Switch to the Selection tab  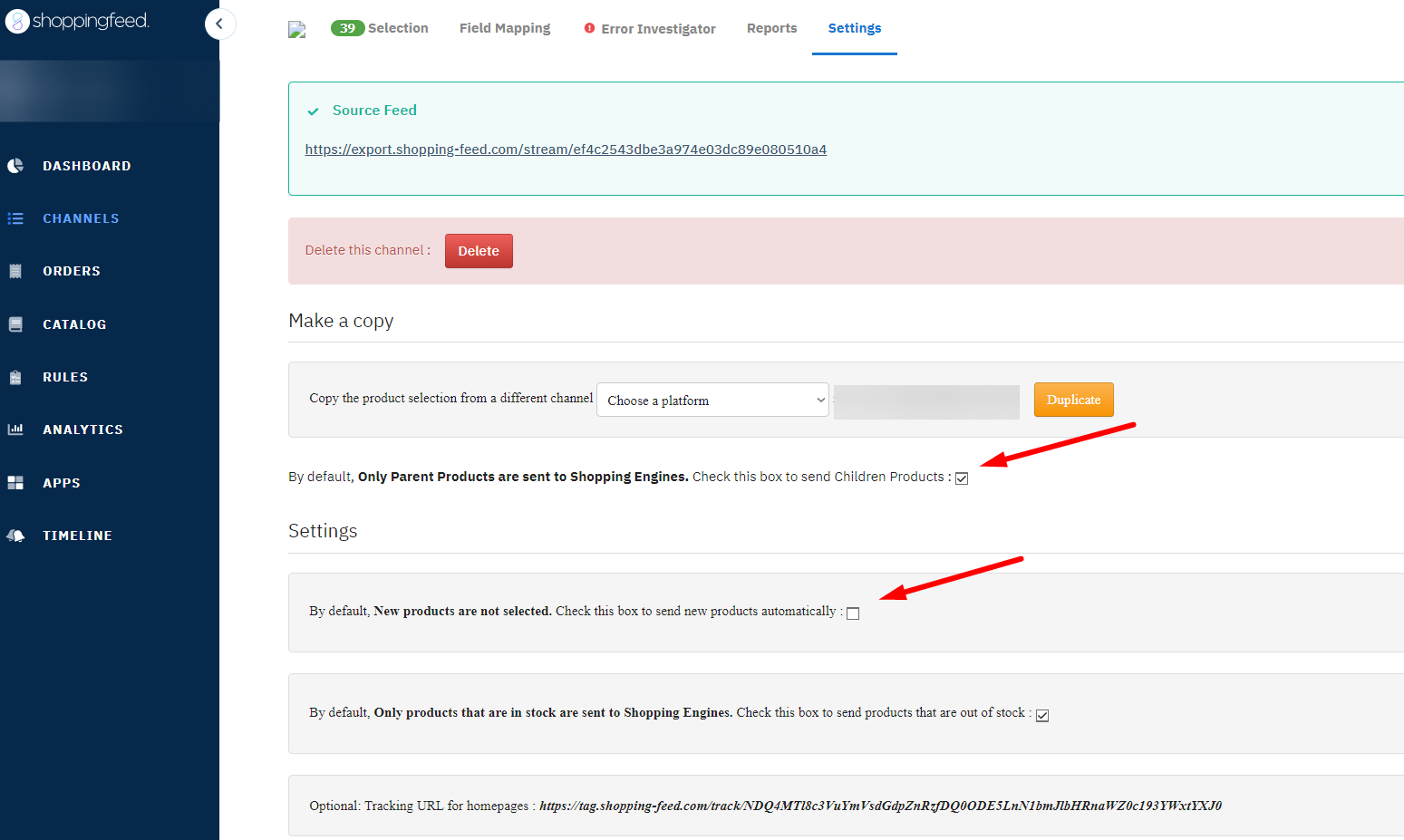pyautogui.click(x=398, y=28)
